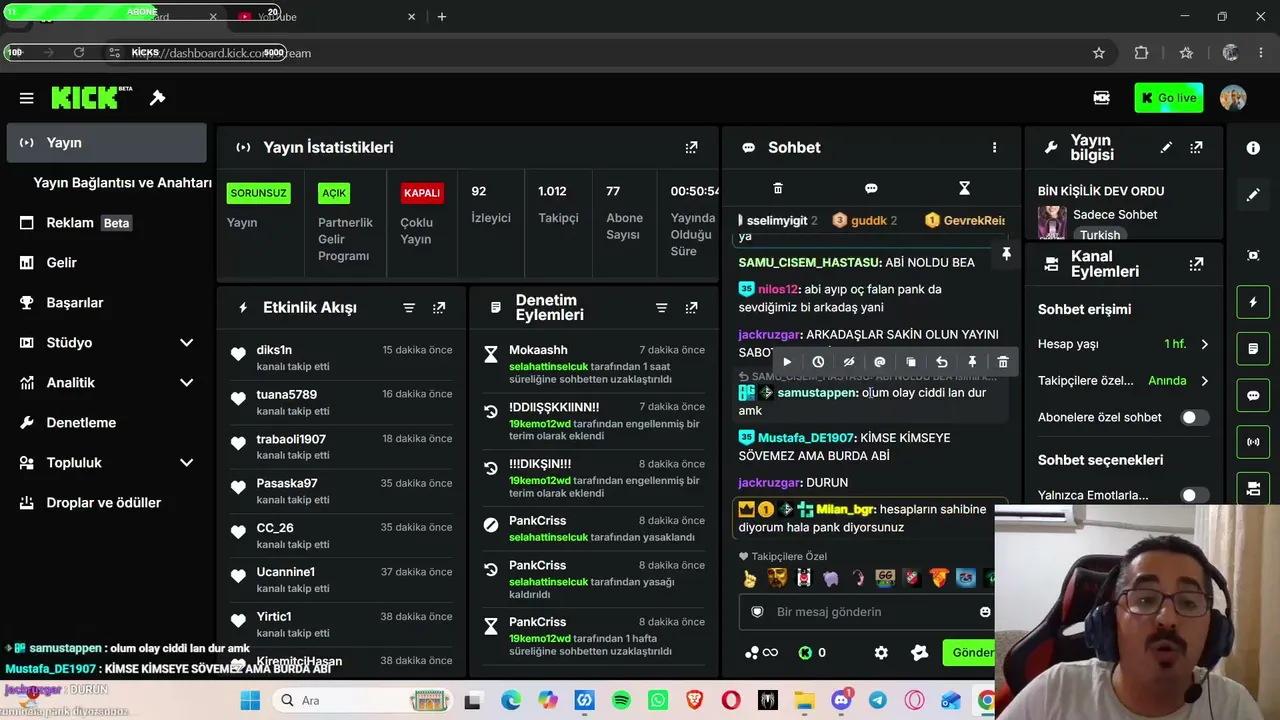Open Hesap yaşı setting chevron
The height and width of the screenshot is (720, 1280).
1204,344
